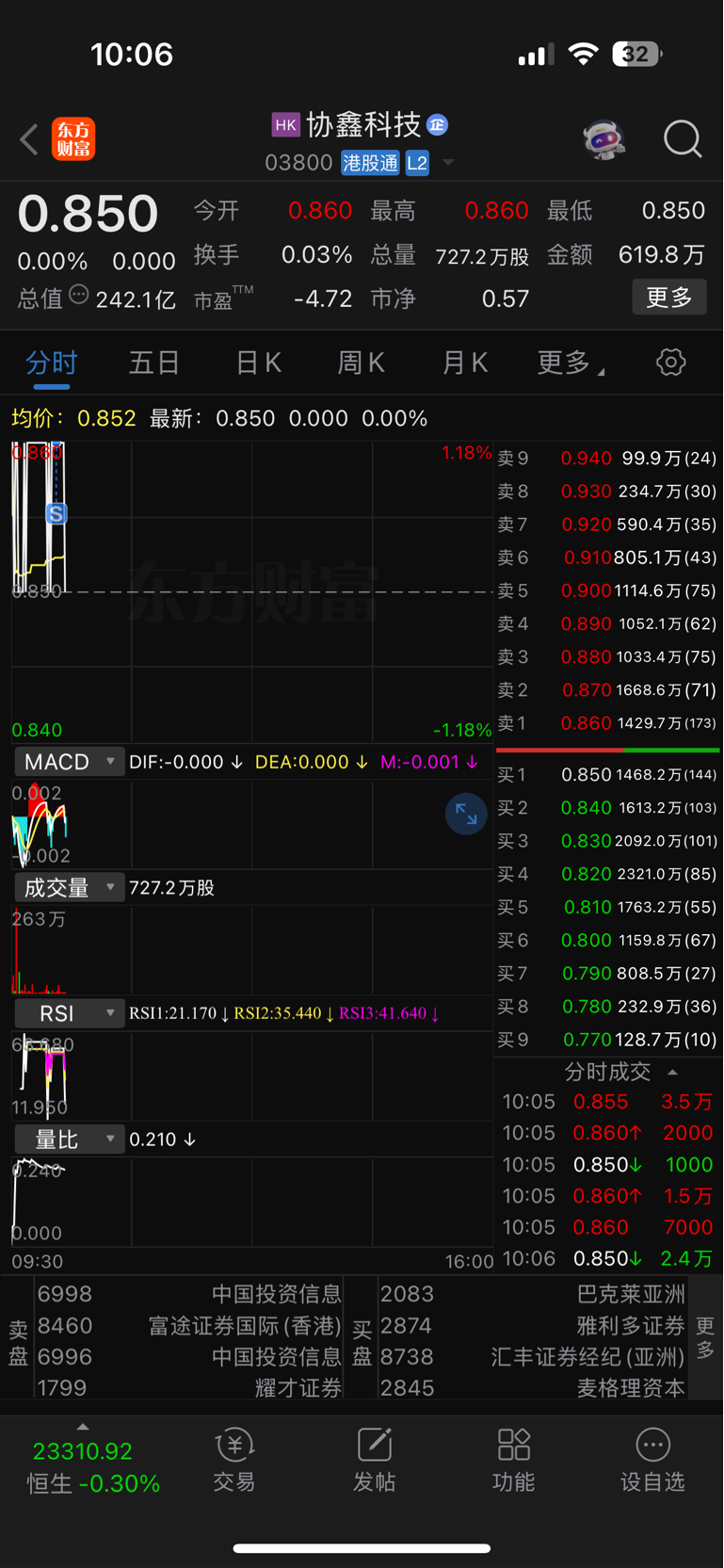
Task: Tap buyer broker 雅利多证券
Action: pyautogui.click(x=631, y=1326)
